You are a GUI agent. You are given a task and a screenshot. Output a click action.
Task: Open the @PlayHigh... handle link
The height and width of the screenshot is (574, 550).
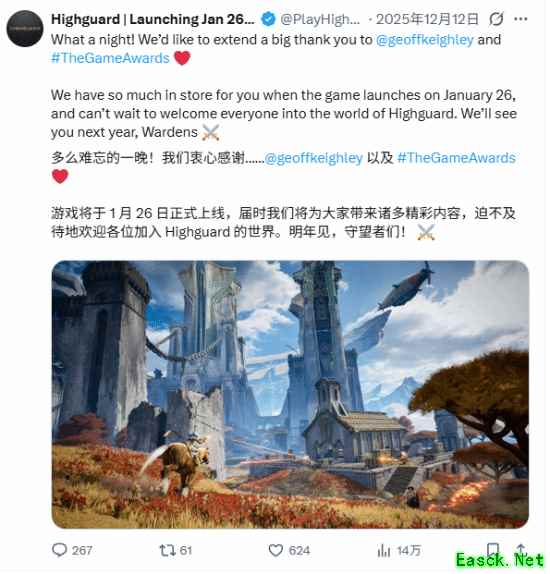(x=320, y=19)
